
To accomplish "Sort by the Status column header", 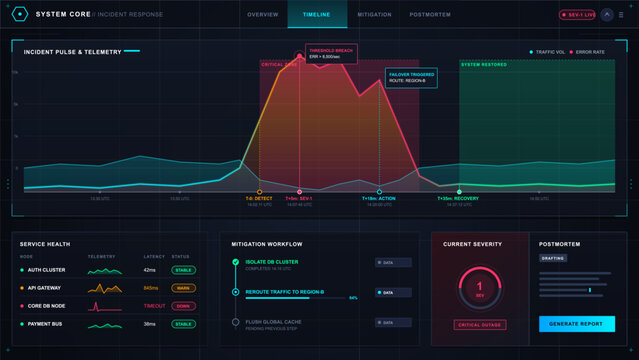I will point(180,256).
